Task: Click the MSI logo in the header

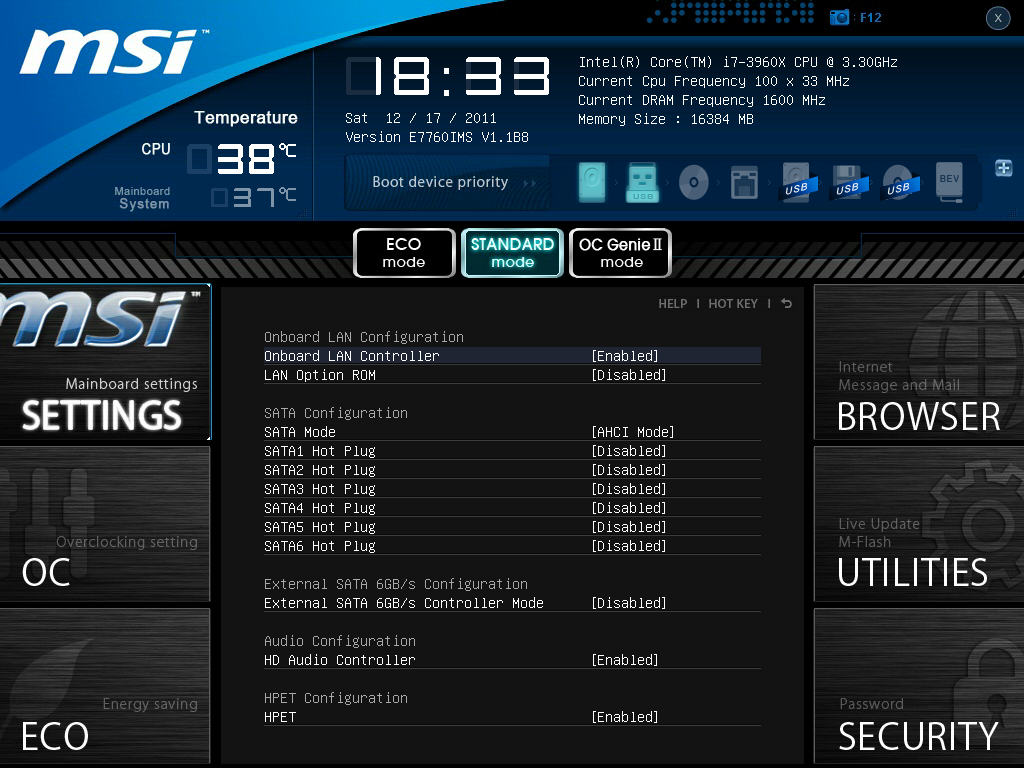Action: pos(112,51)
